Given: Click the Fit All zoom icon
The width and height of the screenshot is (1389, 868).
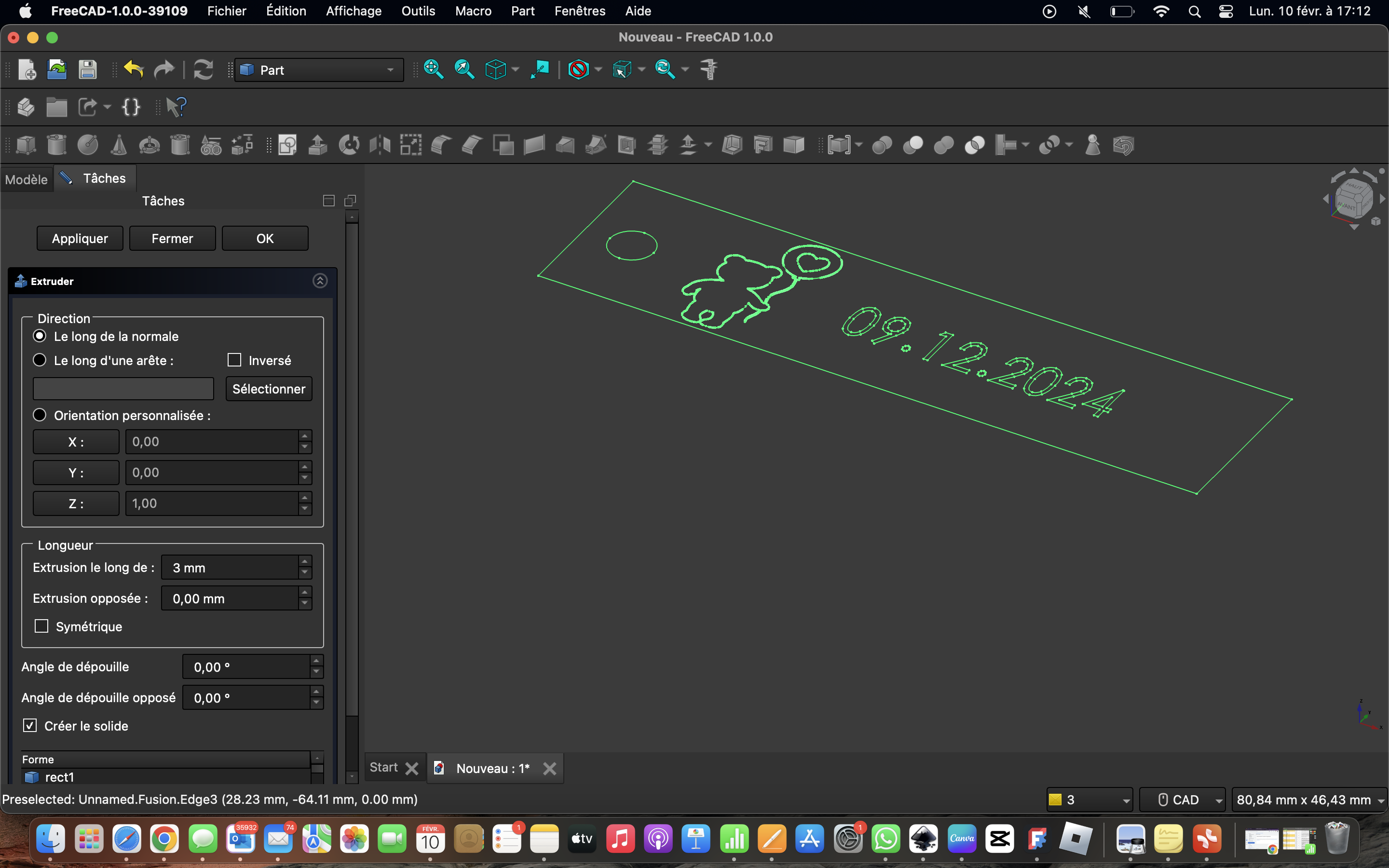Looking at the screenshot, I should click(434, 69).
